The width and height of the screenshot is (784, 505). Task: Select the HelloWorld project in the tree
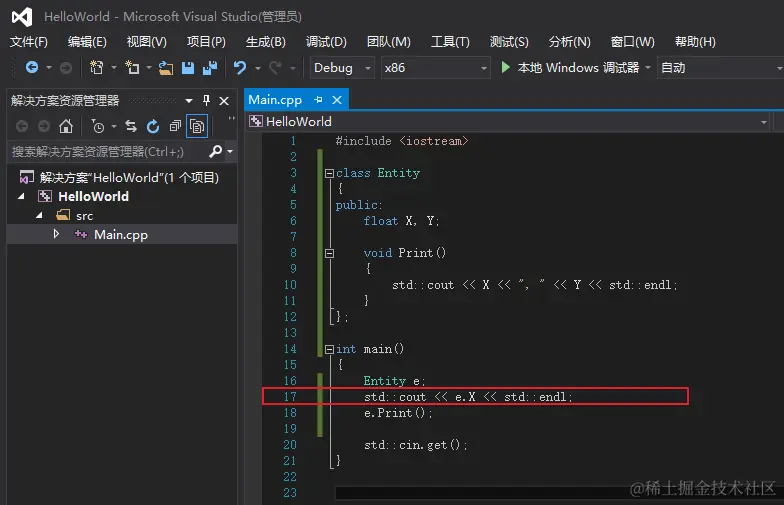pos(94,196)
